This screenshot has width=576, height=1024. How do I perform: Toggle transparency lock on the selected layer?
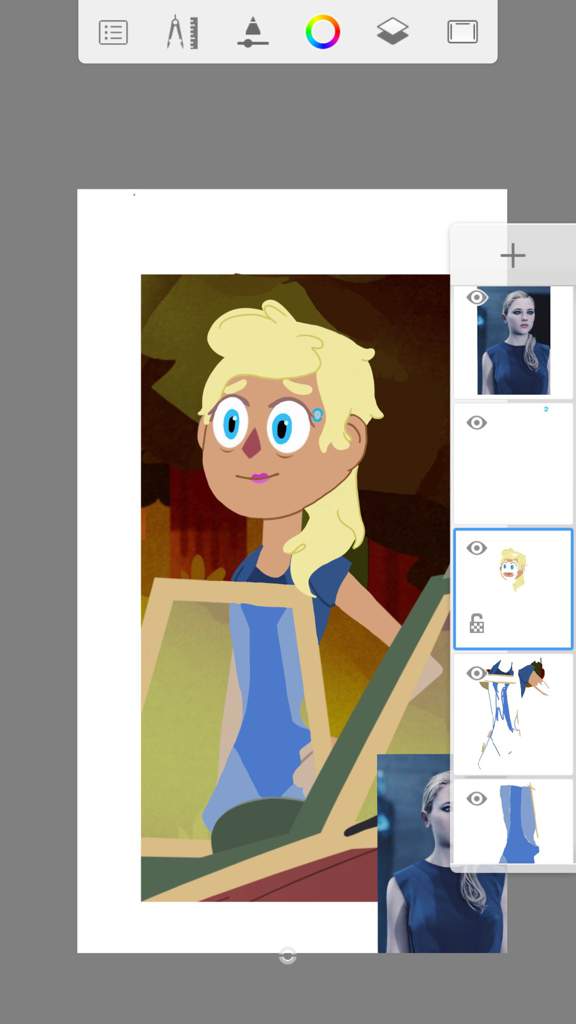click(x=477, y=624)
